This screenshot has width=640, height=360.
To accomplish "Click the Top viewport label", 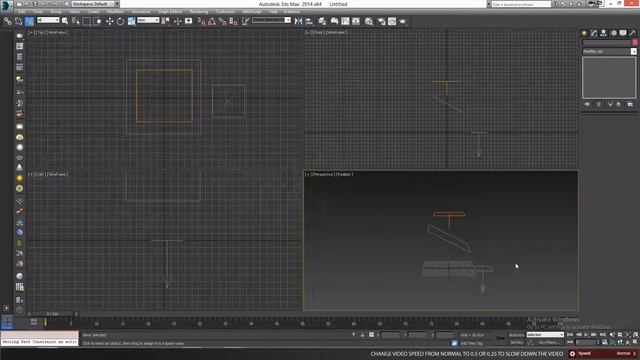I will [40, 32].
